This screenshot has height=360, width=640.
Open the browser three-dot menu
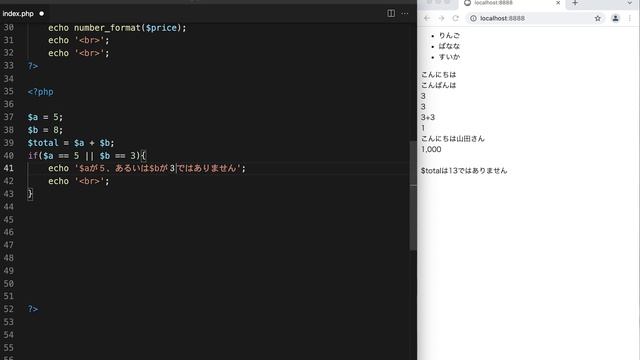[x=630, y=18]
